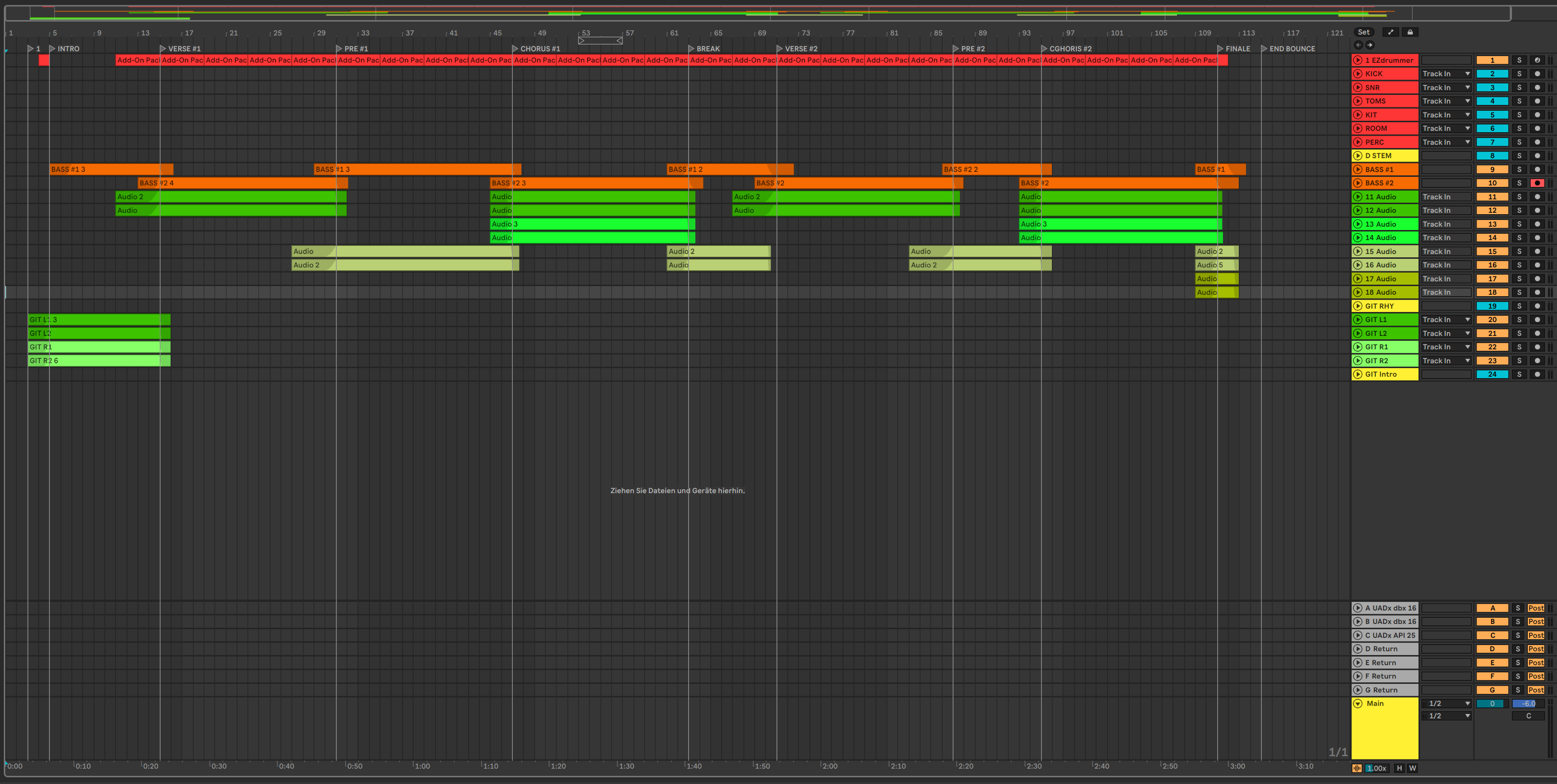Jump to previous locator with left arrow

click(x=1358, y=46)
